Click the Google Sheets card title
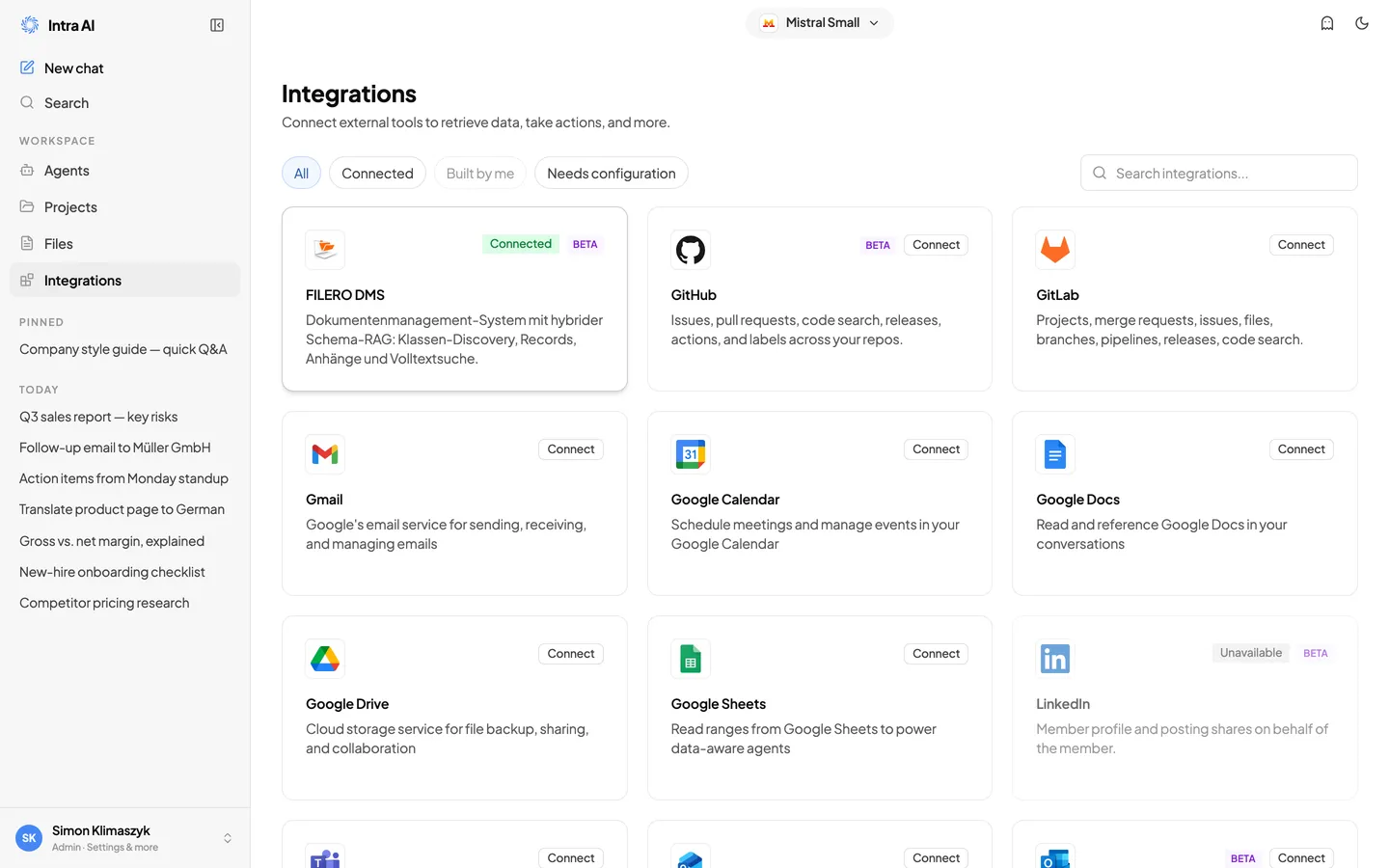The height and width of the screenshot is (868, 1389). (x=719, y=704)
